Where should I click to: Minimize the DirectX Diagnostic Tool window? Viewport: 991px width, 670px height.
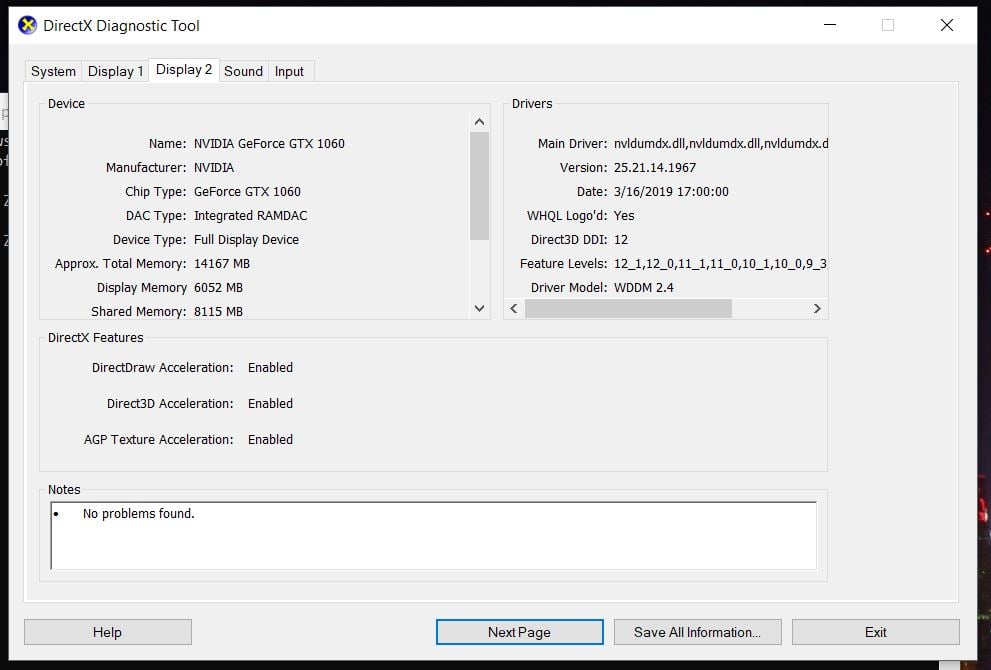[830, 25]
